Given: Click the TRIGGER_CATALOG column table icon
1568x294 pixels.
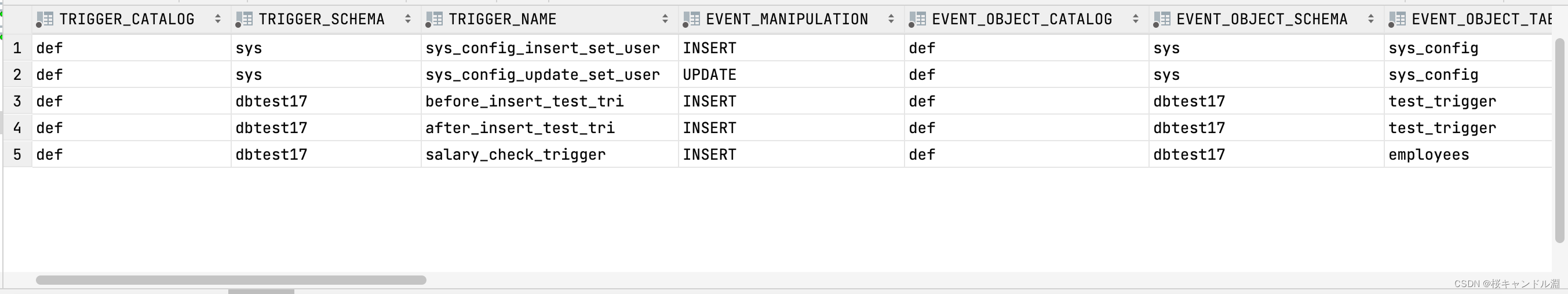Looking at the screenshot, I should click(45, 20).
